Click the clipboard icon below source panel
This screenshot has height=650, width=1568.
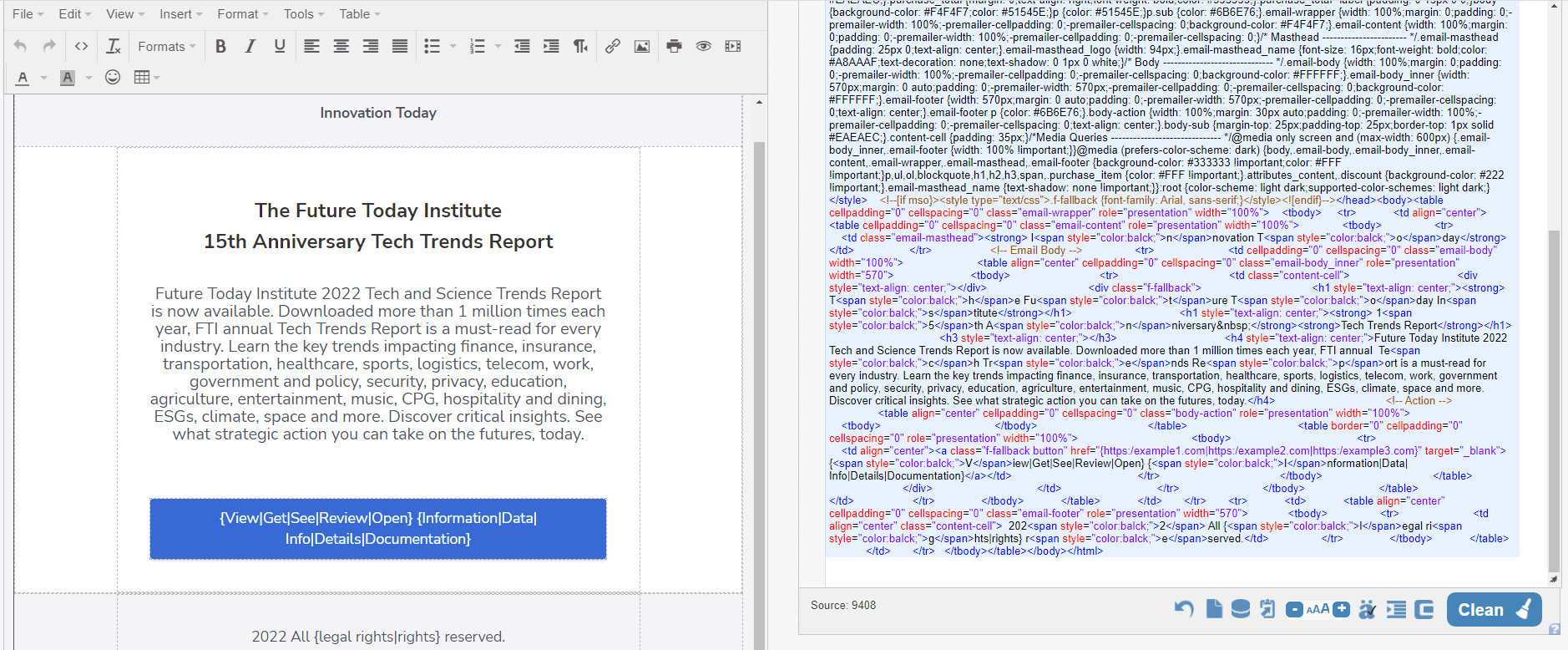[x=1267, y=609]
